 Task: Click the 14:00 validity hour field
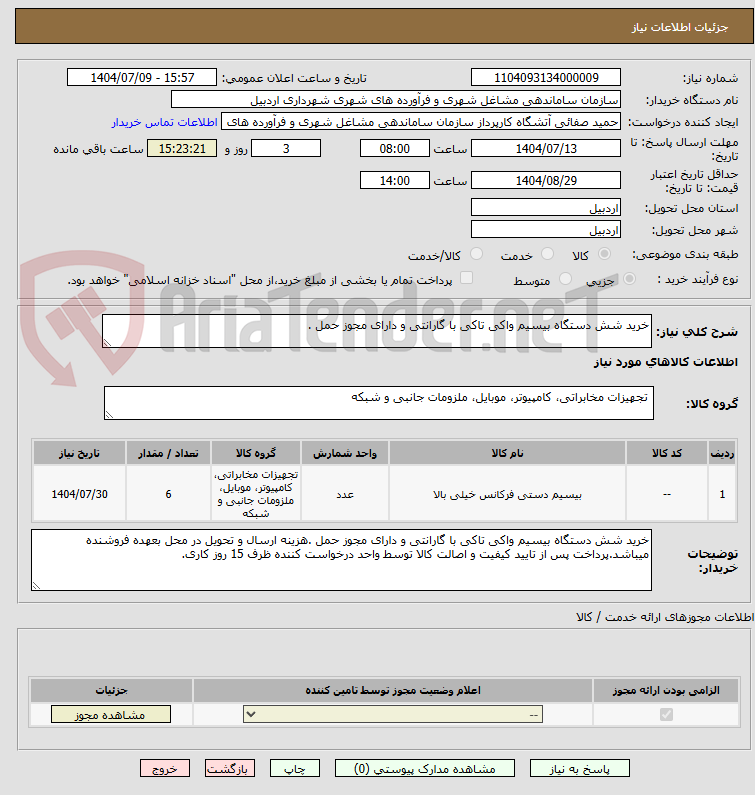point(394,180)
